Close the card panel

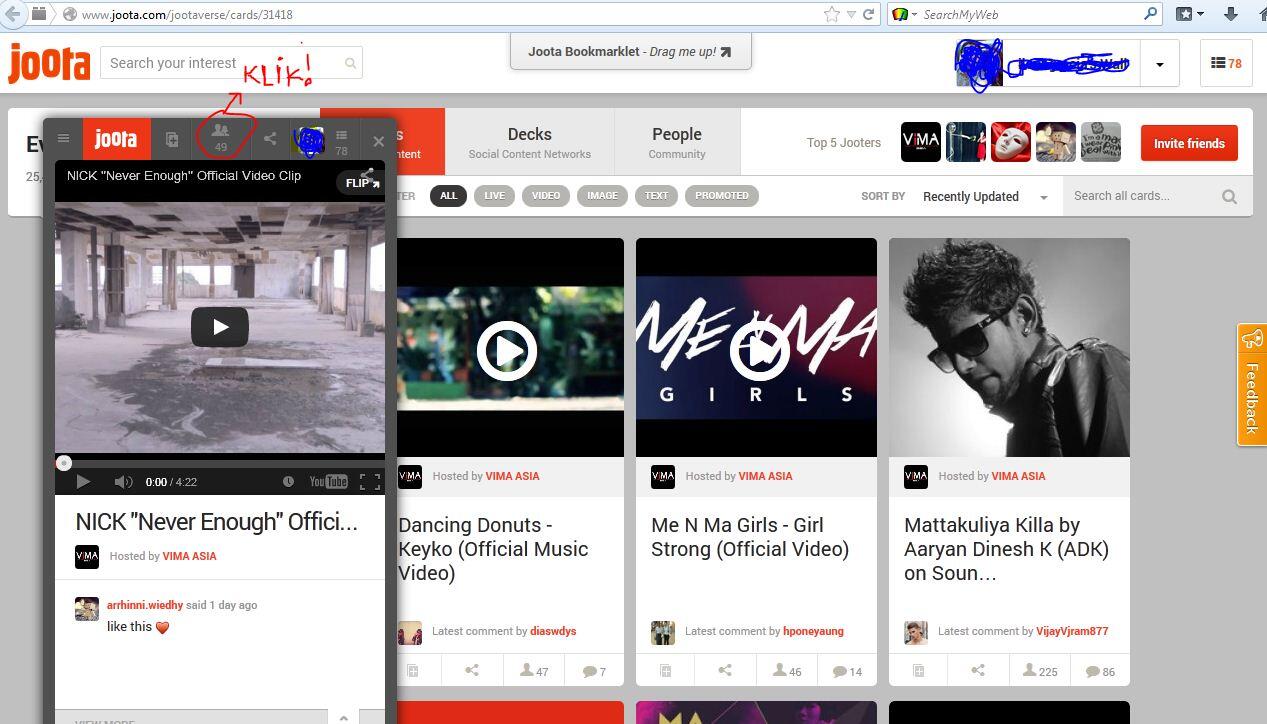click(378, 141)
